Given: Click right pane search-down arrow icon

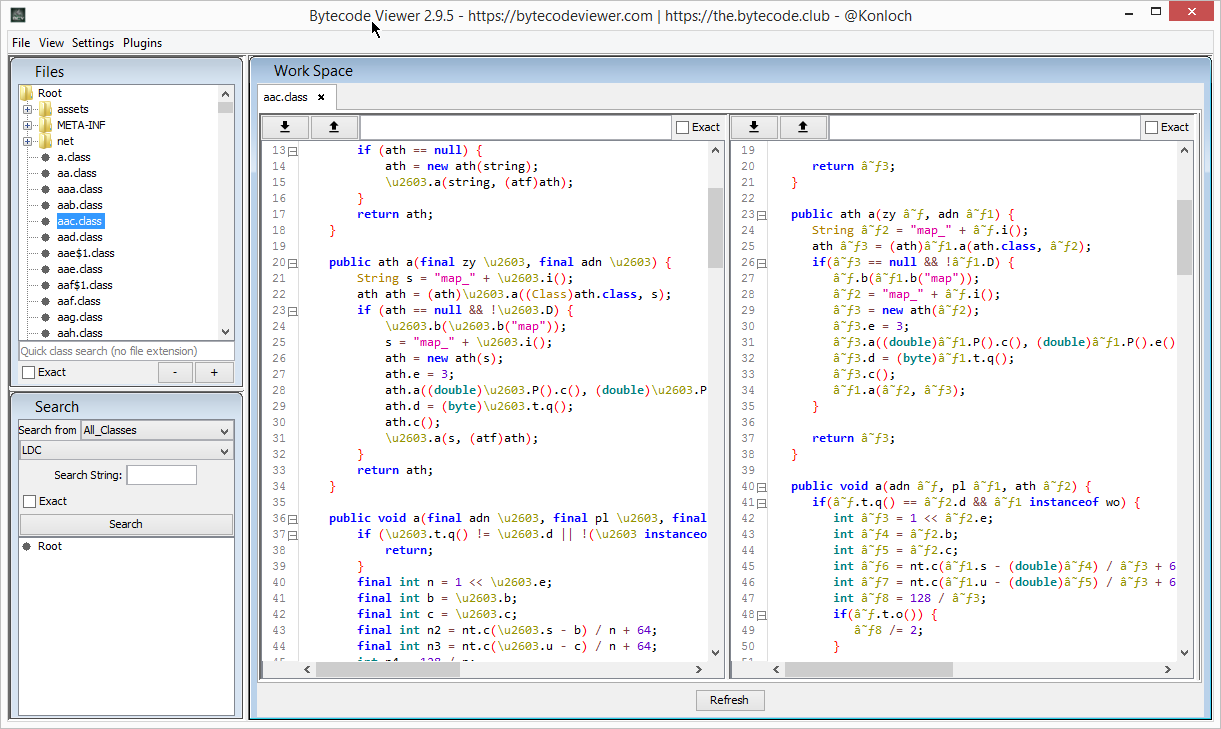Looking at the screenshot, I should [x=755, y=127].
